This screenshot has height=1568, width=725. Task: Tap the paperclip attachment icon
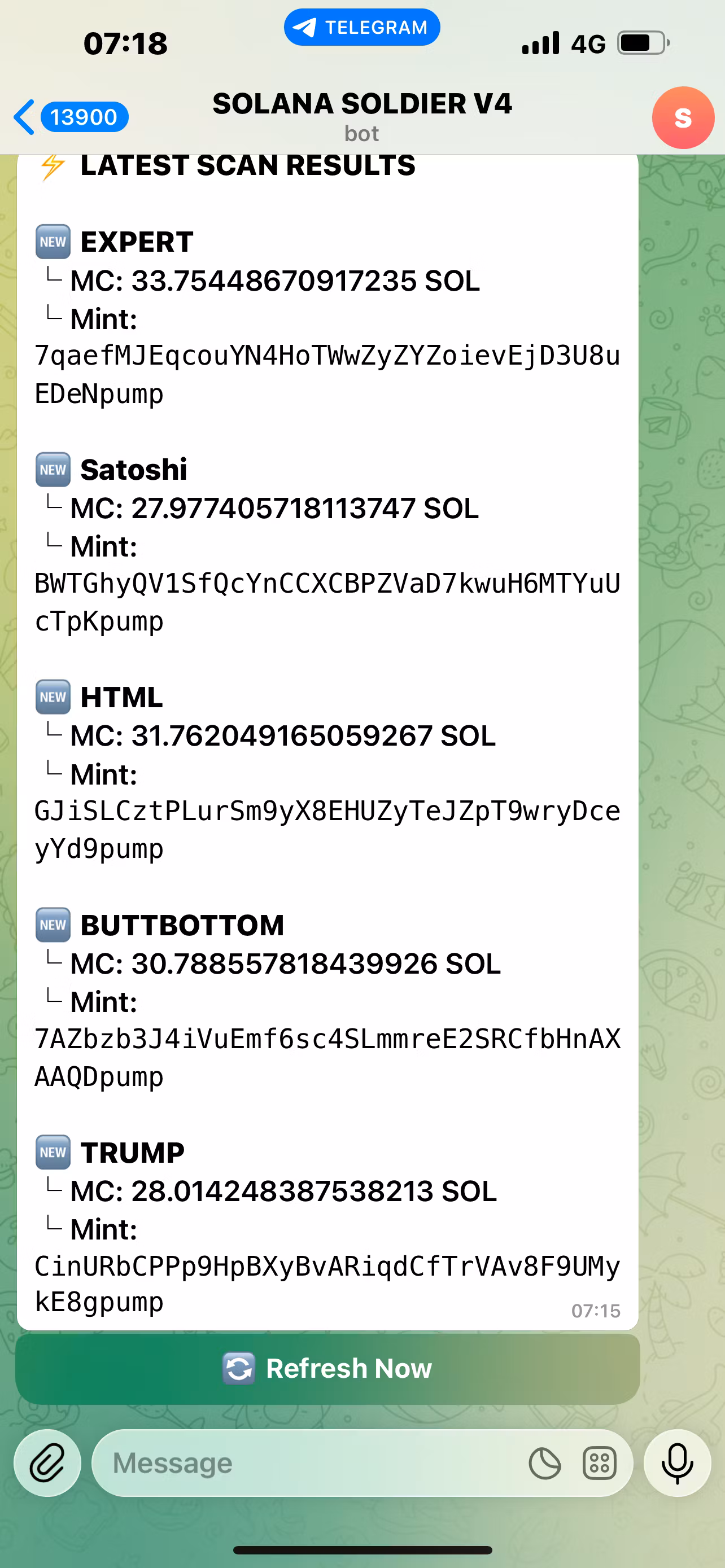pyautogui.click(x=47, y=1462)
